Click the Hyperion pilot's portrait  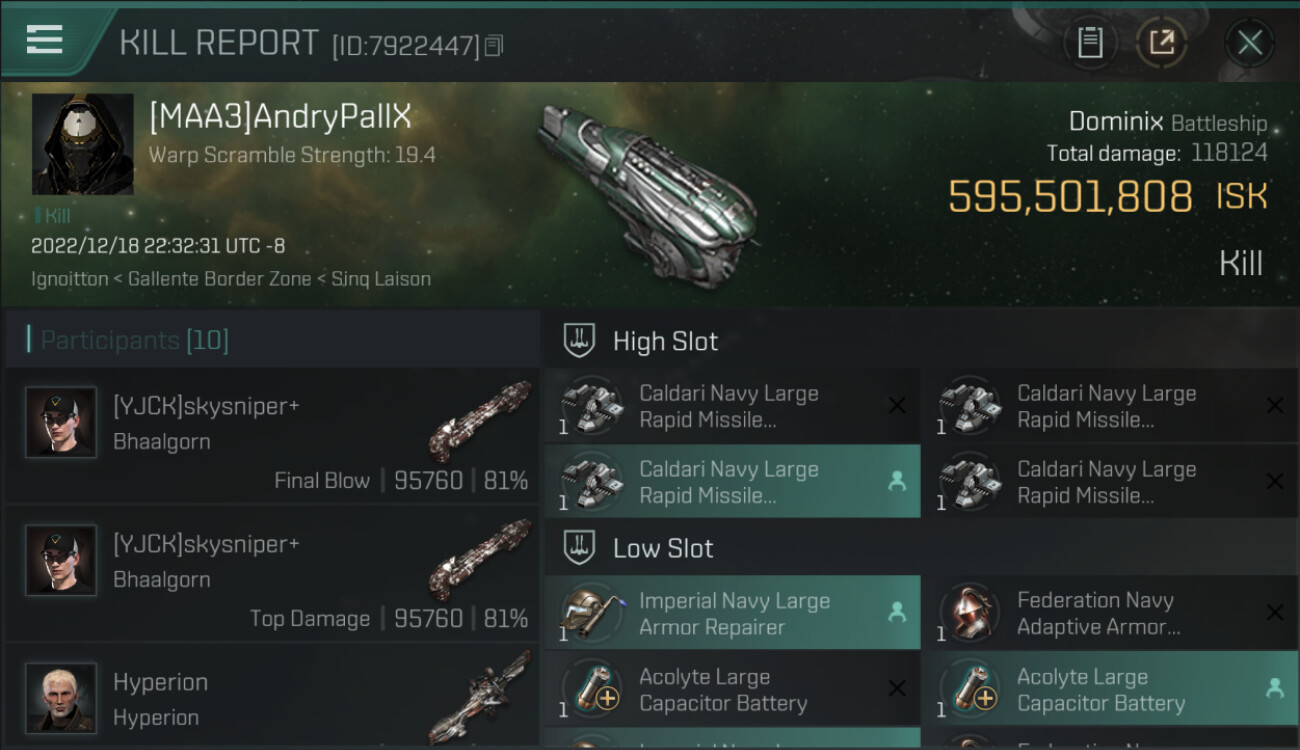[61, 697]
